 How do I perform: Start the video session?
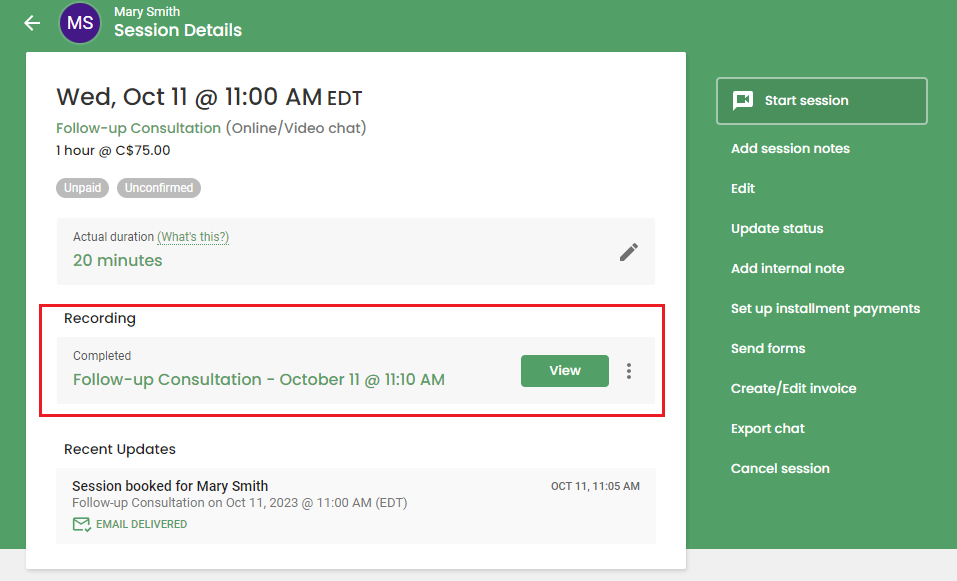(822, 101)
